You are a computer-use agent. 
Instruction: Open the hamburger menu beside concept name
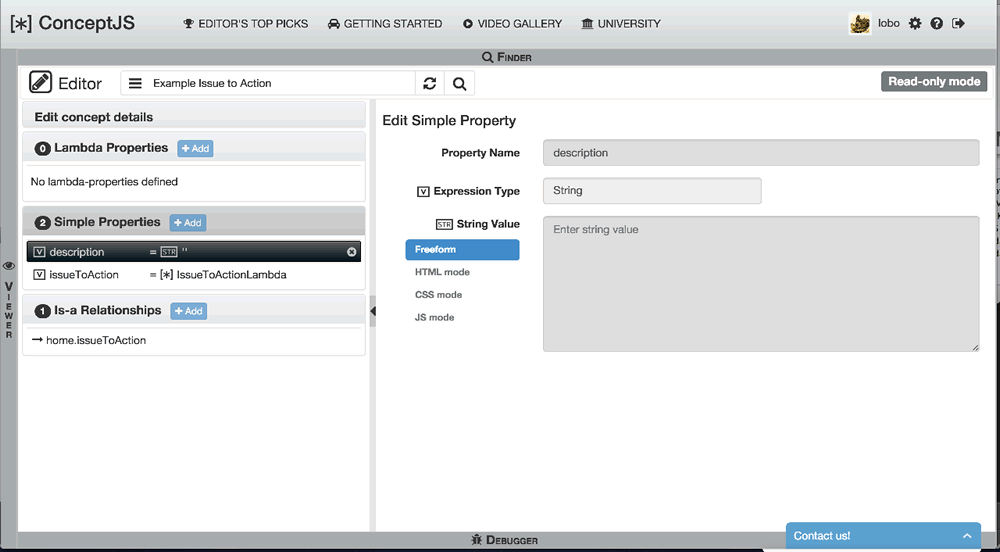tap(135, 84)
